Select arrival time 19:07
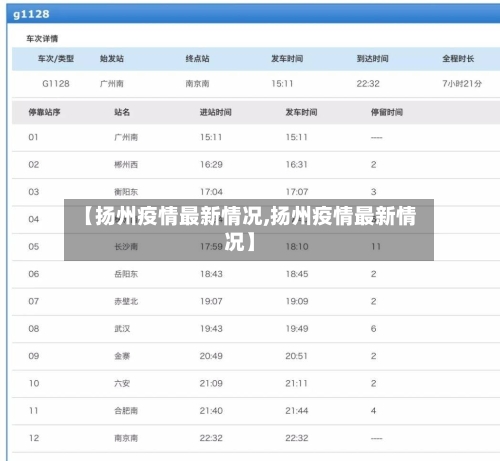This screenshot has width=500, height=461. point(211,301)
